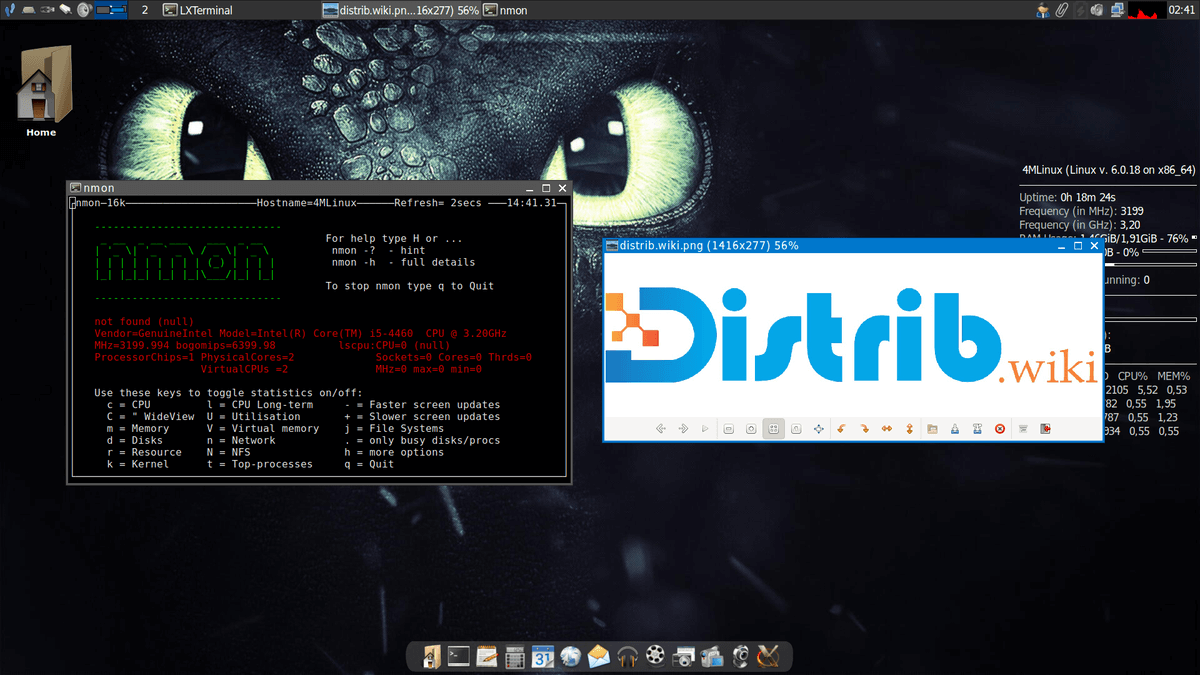Viewport: 1200px width, 675px height.
Task: Click 'n = Network' text in nmon
Action: click(x=241, y=441)
